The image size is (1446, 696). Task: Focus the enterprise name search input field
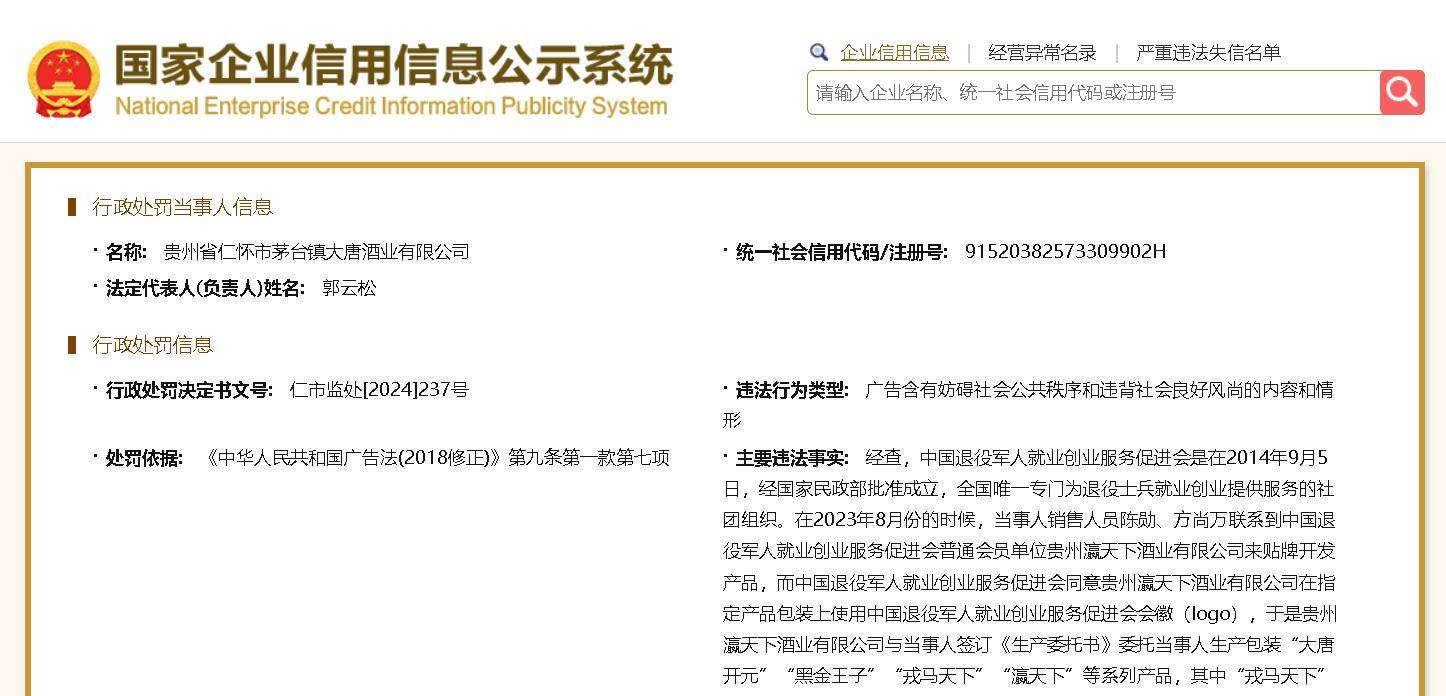pyautogui.click(x=1094, y=93)
